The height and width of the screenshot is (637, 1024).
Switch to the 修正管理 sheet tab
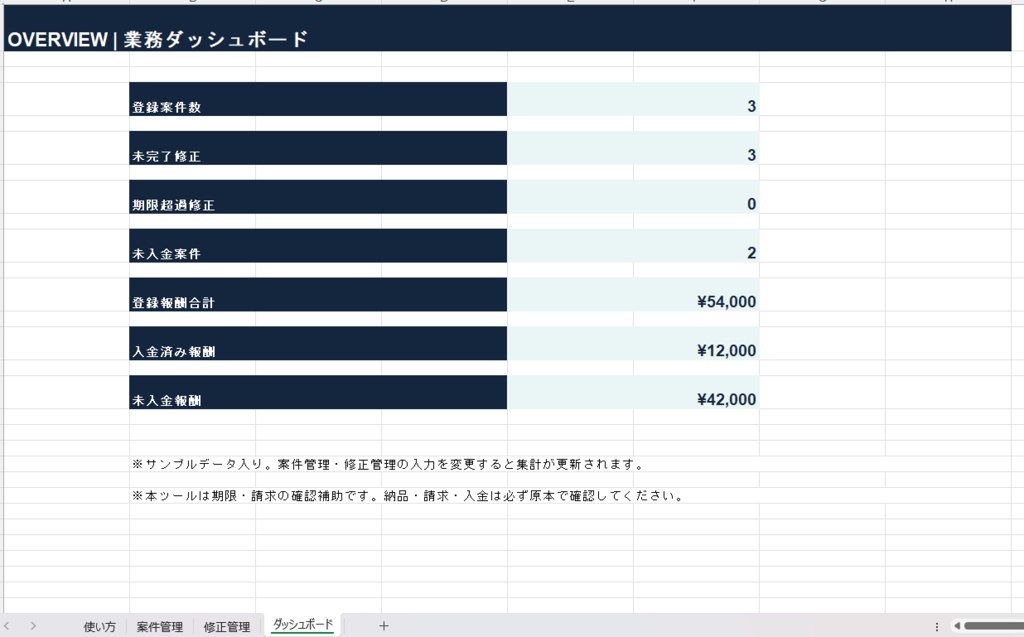[227, 627]
